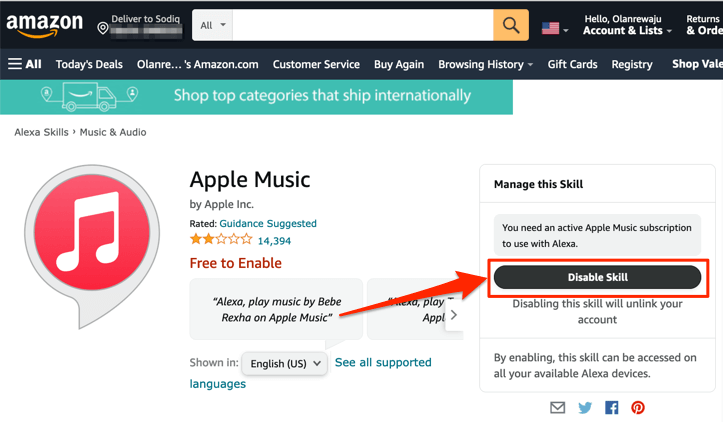This screenshot has height=422, width=723.
Task: Open the All hamburger menu
Action: [x=25, y=64]
